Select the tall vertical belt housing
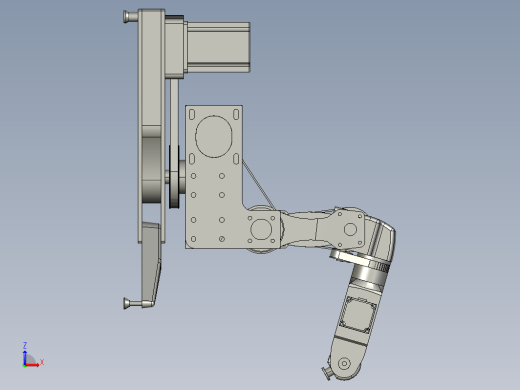Image resolution: width=520 pixels, height=390 pixels. [151, 125]
